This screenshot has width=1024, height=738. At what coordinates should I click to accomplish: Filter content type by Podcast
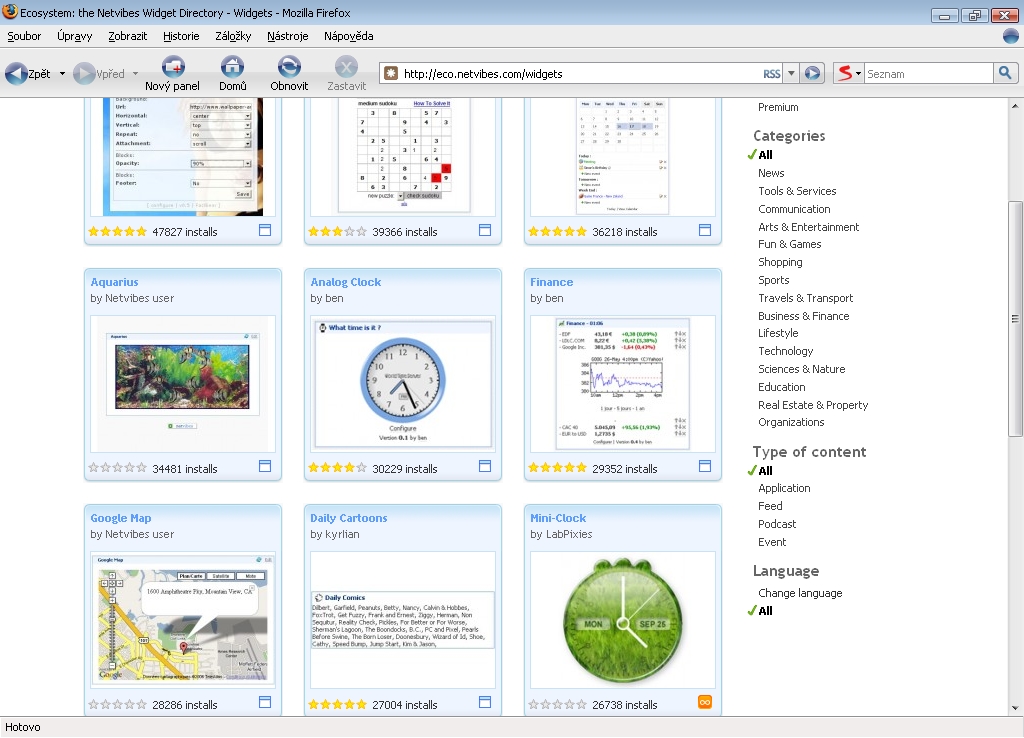tap(777, 524)
